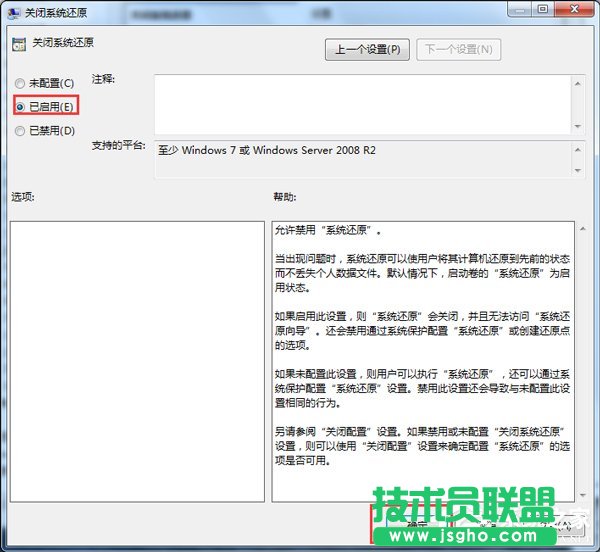
Task: Click up arrow of help text scrollbar
Action: (x=583, y=229)
